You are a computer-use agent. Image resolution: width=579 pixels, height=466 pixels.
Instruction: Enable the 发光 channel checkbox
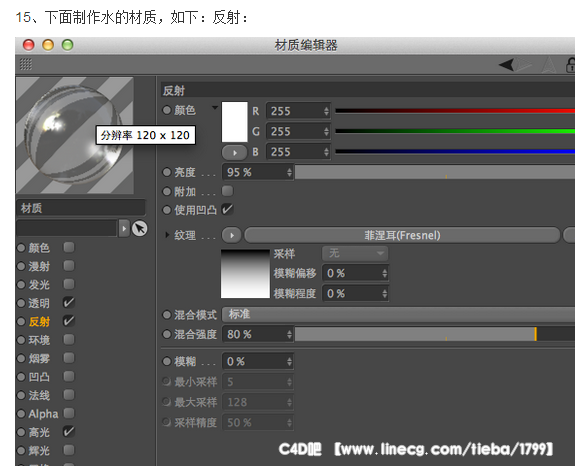[69, 284]
